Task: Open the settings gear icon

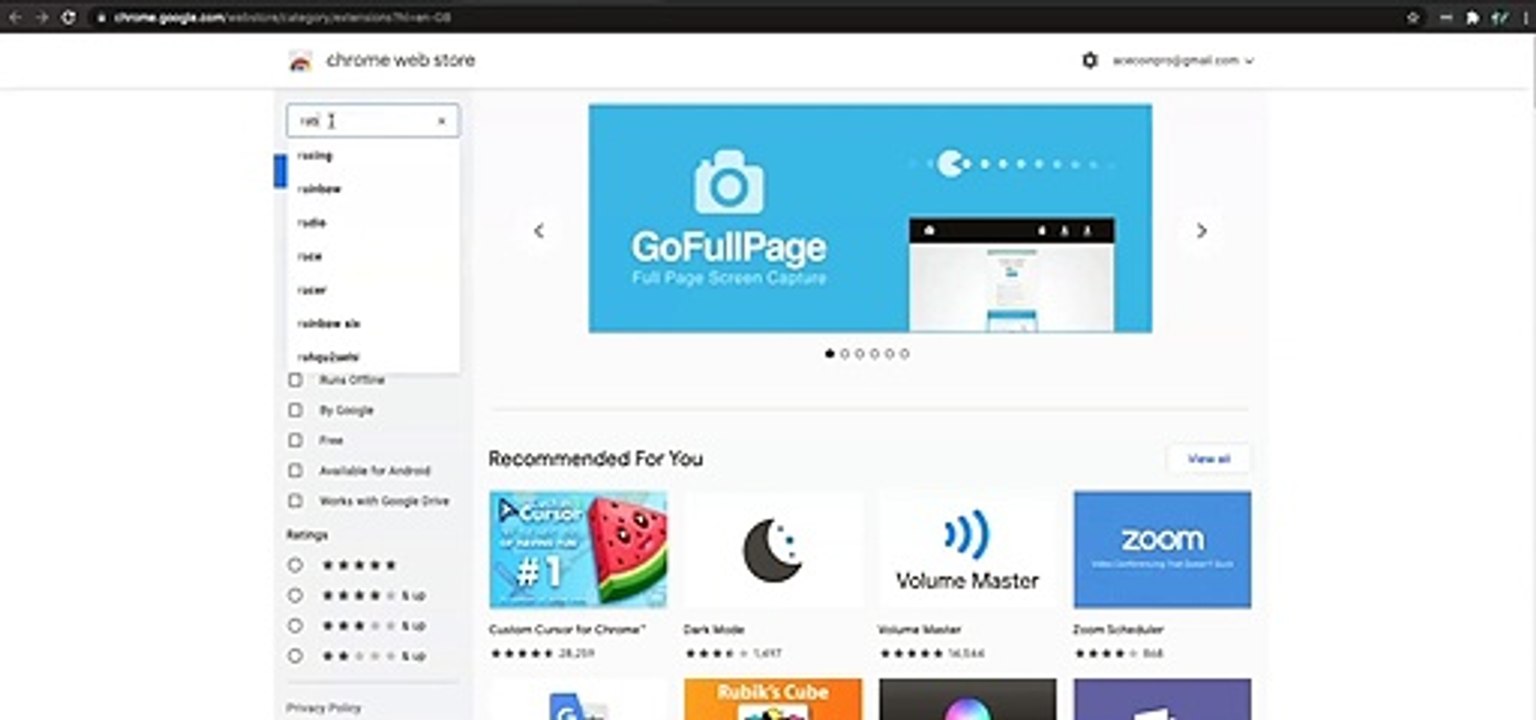Action: (x=1089, y=60)
